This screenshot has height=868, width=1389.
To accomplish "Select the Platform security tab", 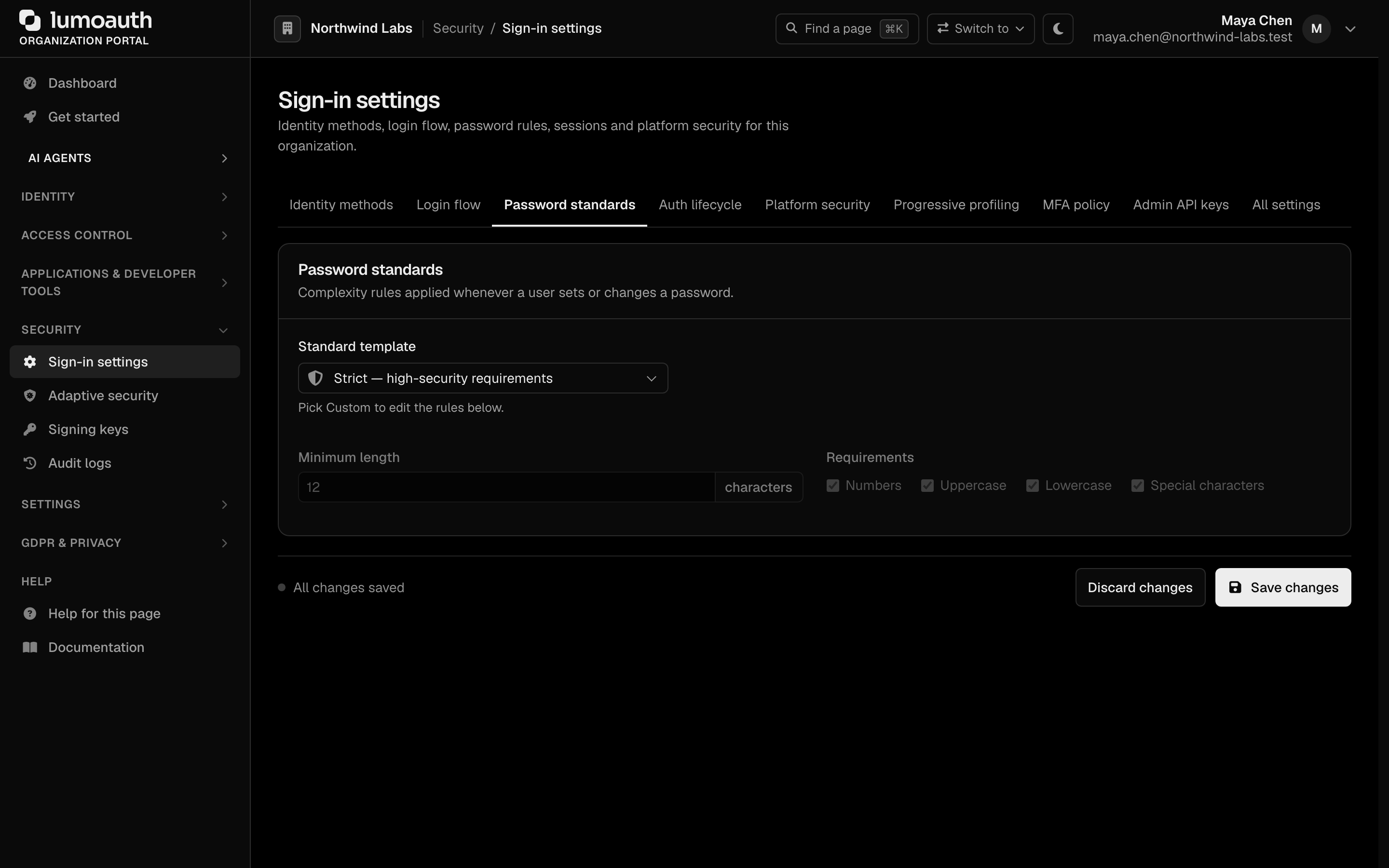I will click(x=817, y=205).
